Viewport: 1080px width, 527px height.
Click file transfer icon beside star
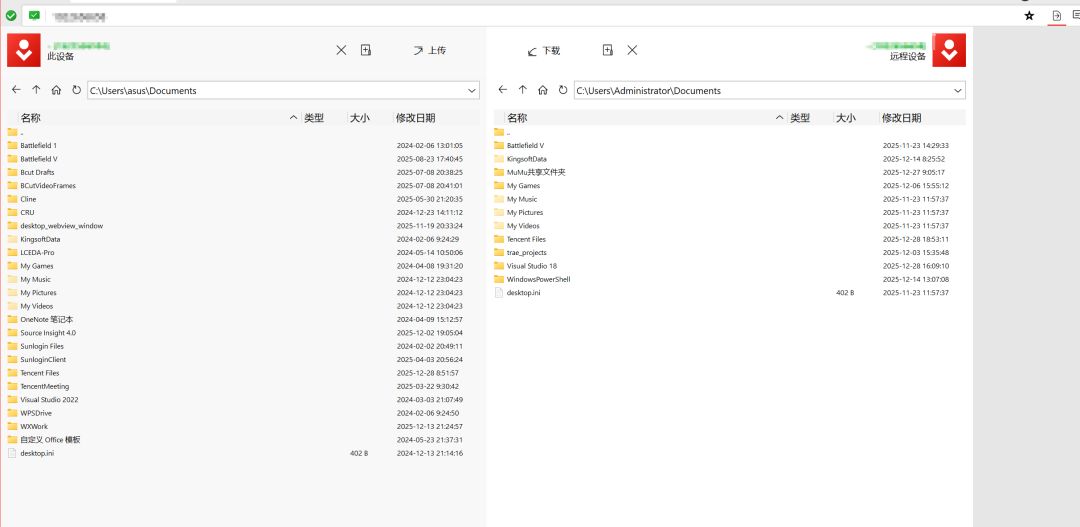click(1057, 15)
